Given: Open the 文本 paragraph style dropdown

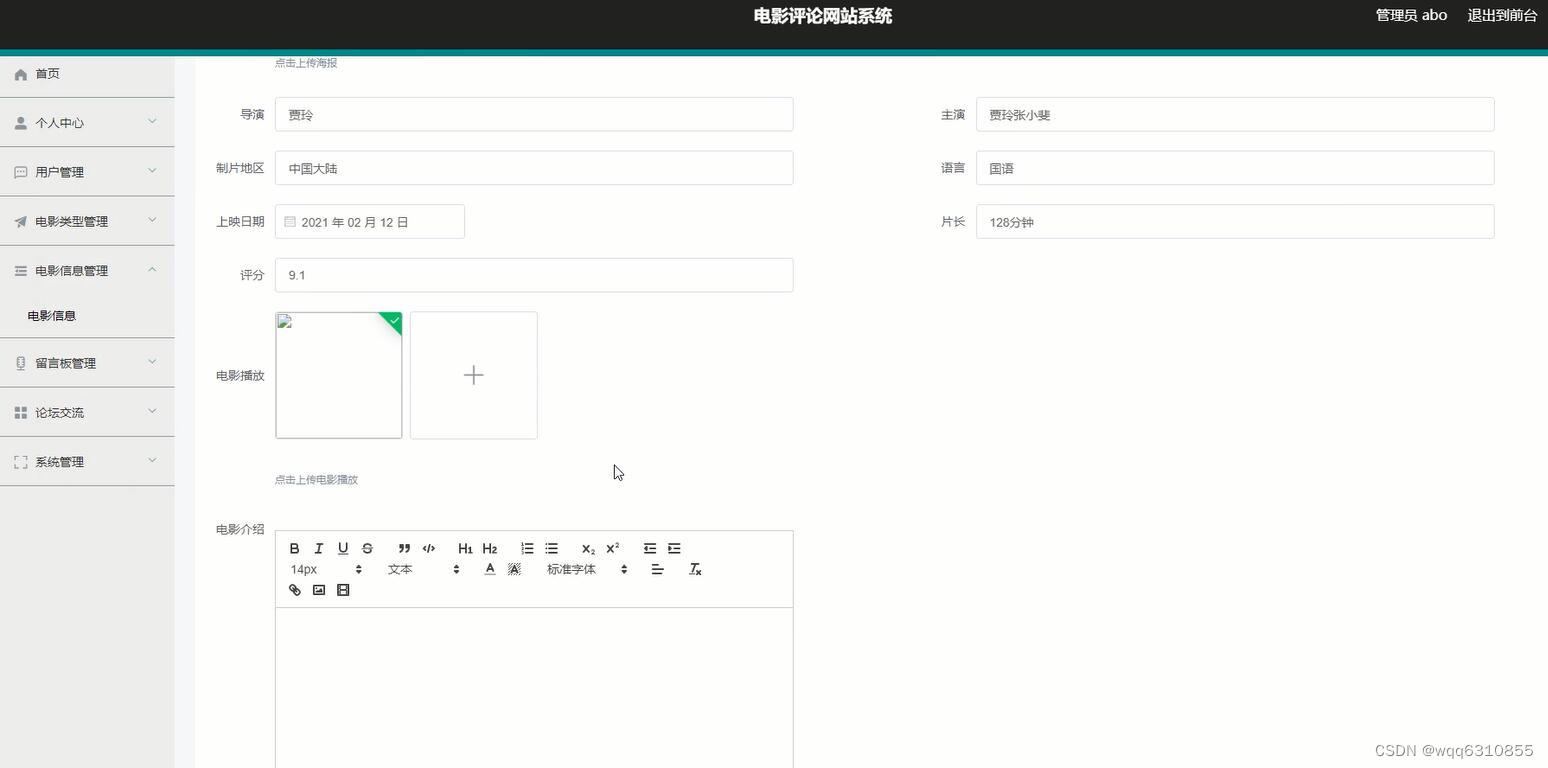Looking at the screenshot, I should (x=424, y=569).
